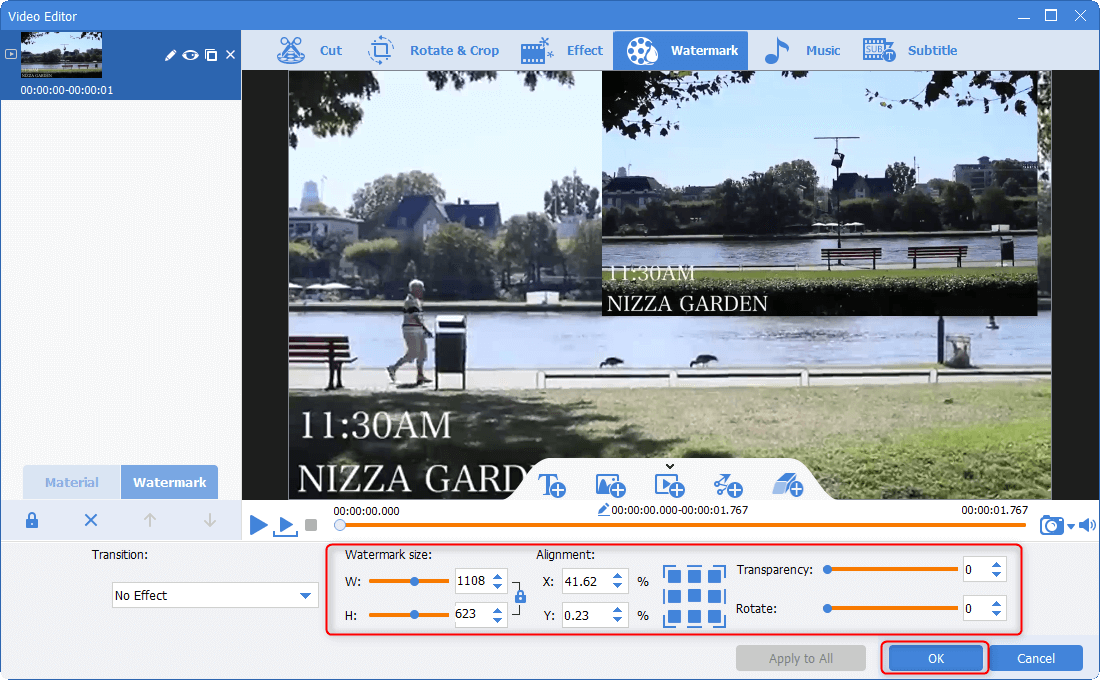The width and height of the screenshot is (1100, 680).
Task: Click the Y alignment field 0.23
Action: 585,615
